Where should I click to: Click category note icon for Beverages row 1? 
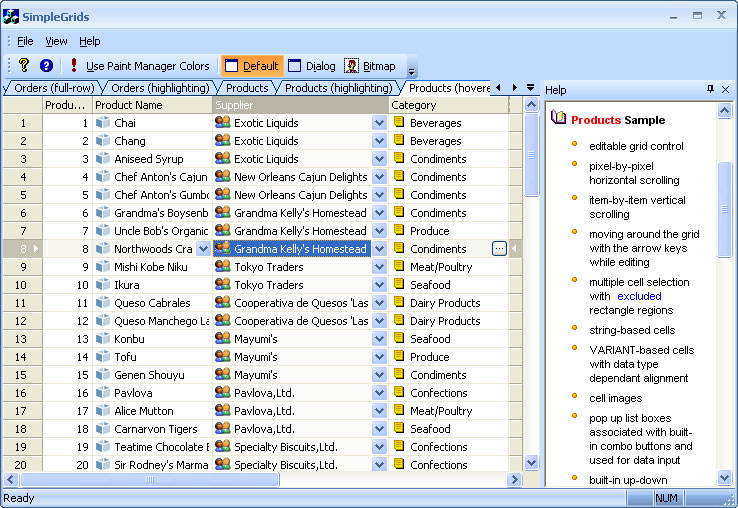399,122
